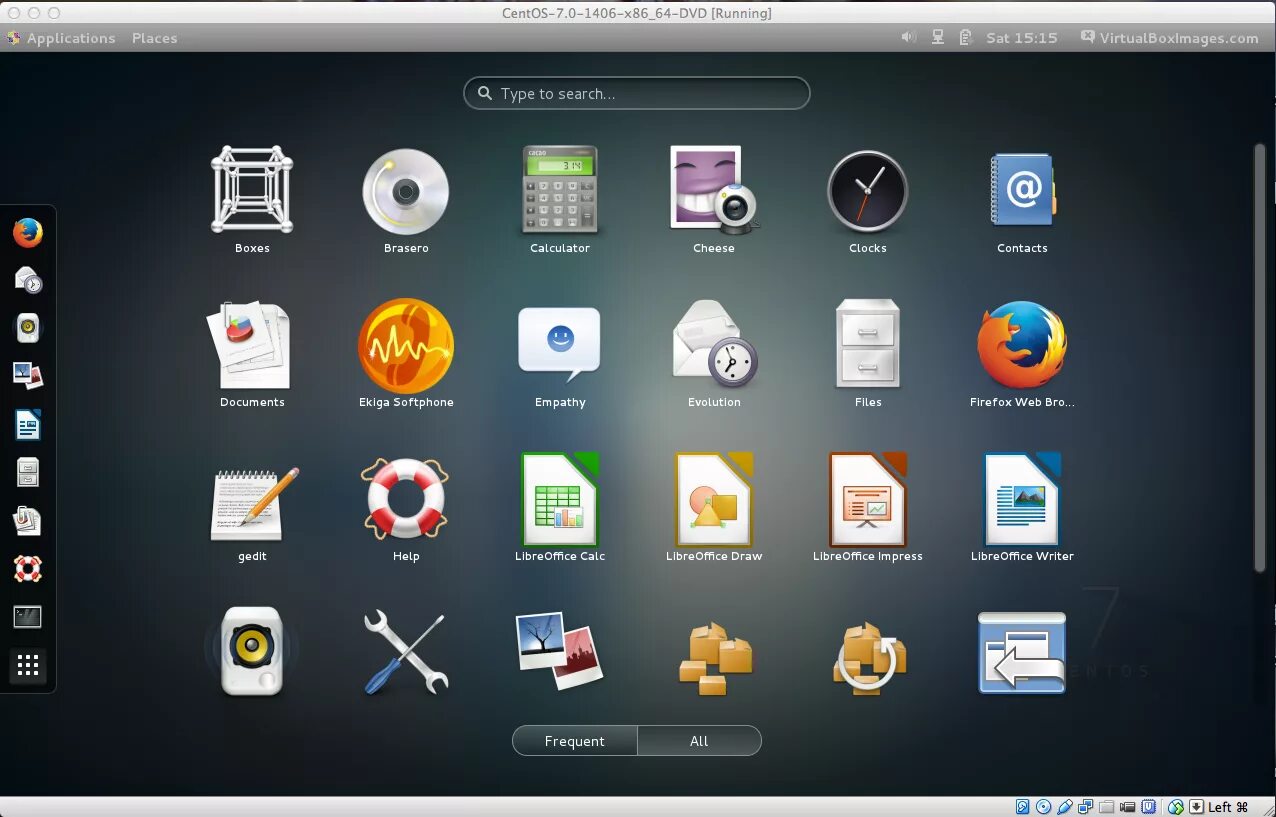Click the Show Applications grid button
1276x817 pixels.
click(28, 666)
